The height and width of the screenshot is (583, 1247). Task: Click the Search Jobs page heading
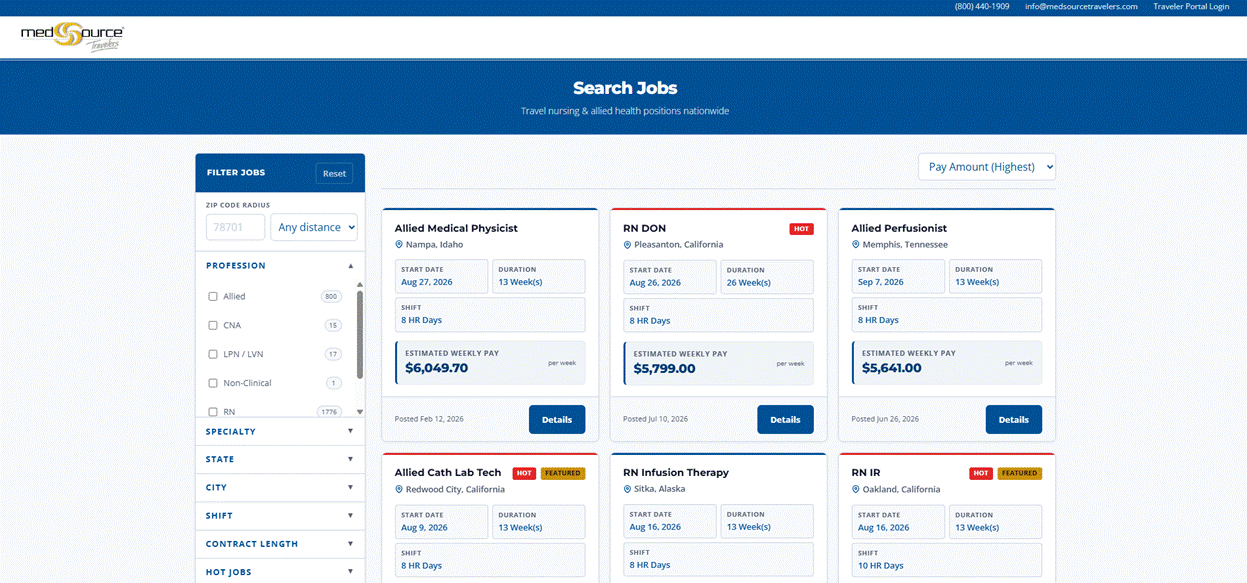[x=625, y=88]
